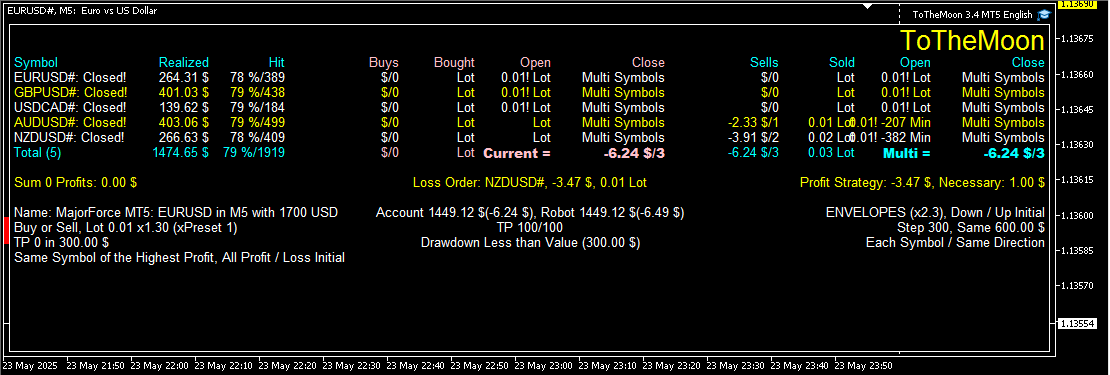Click AUDUSD sells value -2.33 $/1
The image size is (1110, 375).
tap(753, 122)
